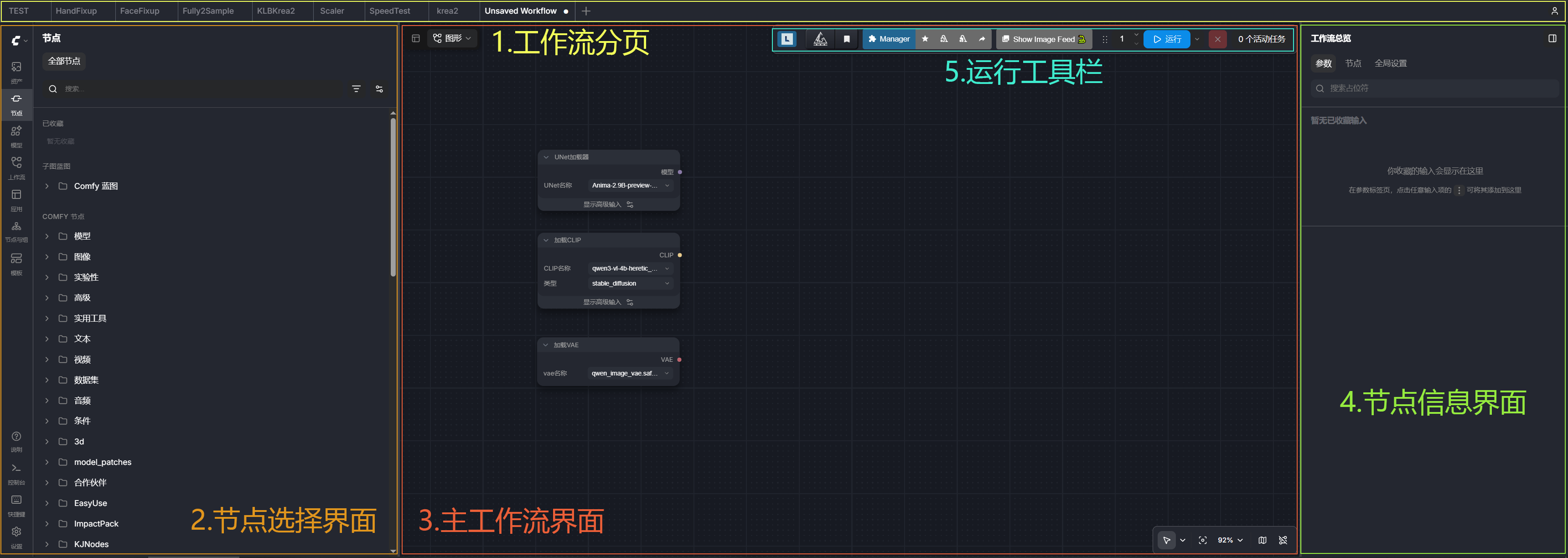Switch to the FaceFixup workflow tab
Viewport: 1568px width, 558px height.
tap(140, 11)
